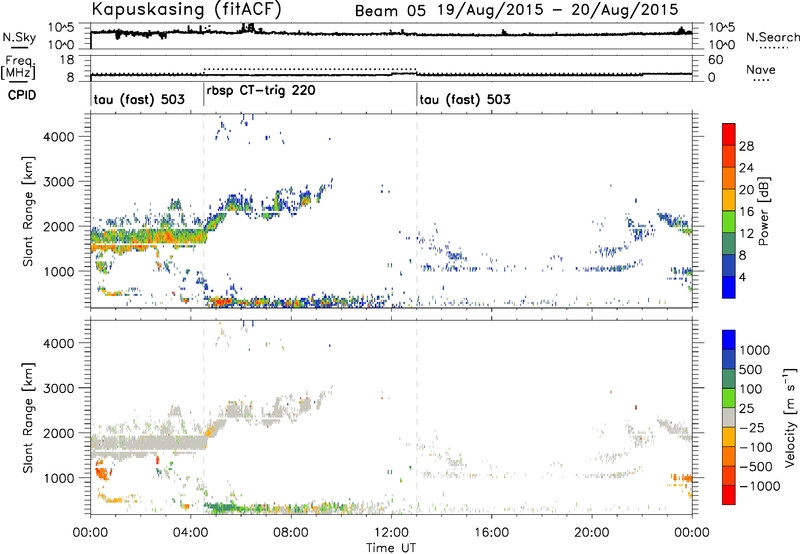Viewport: 800px width, 554px height.
Task: Click the 18 tick on the frequency axis
Action: coord(67,60)
